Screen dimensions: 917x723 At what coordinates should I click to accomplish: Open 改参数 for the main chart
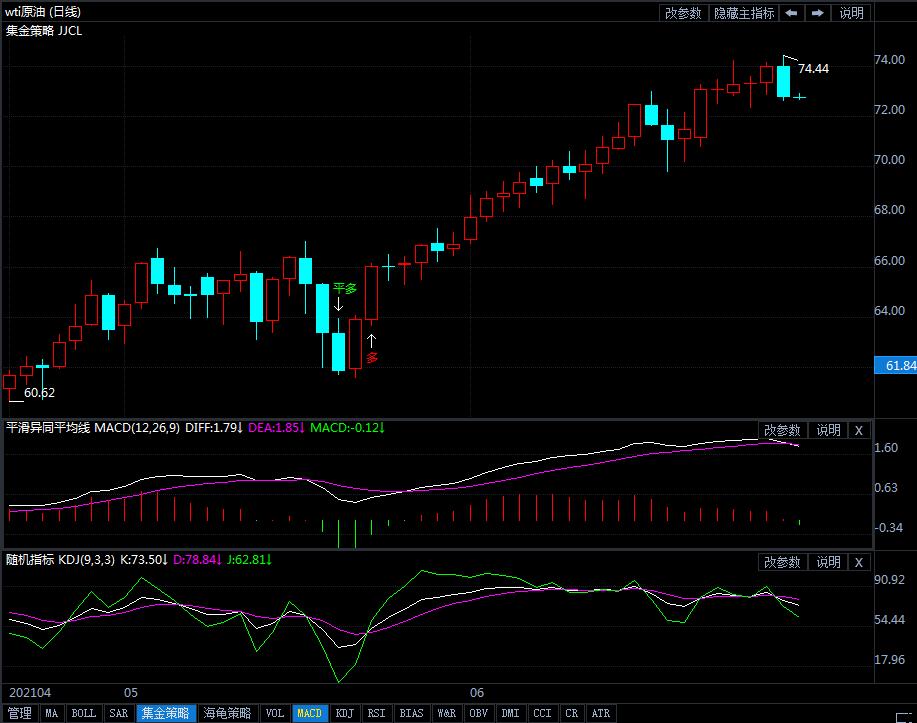point(683,13)
